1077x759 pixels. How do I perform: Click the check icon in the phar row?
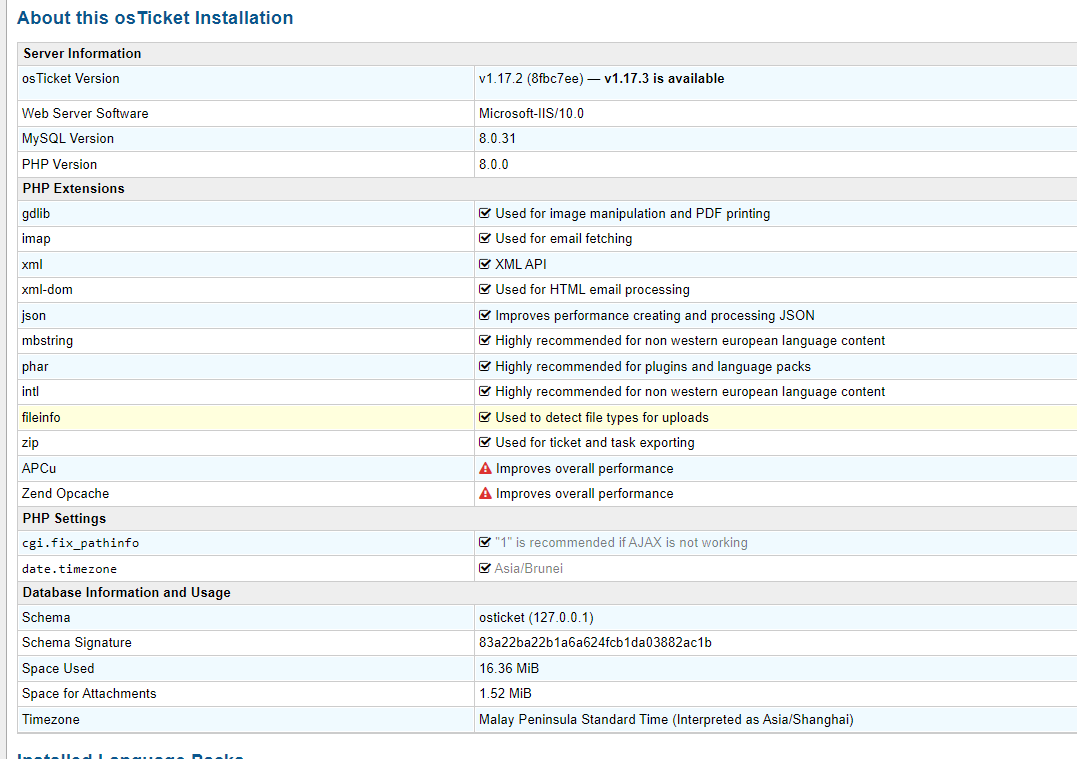point(485,366)
